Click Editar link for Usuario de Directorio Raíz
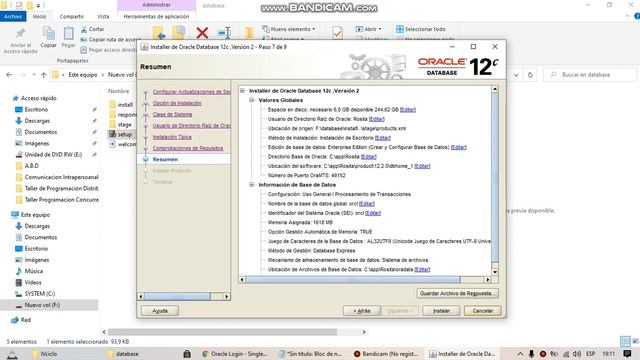This screenshot has height=360, width=640. [x=377, y=119]
